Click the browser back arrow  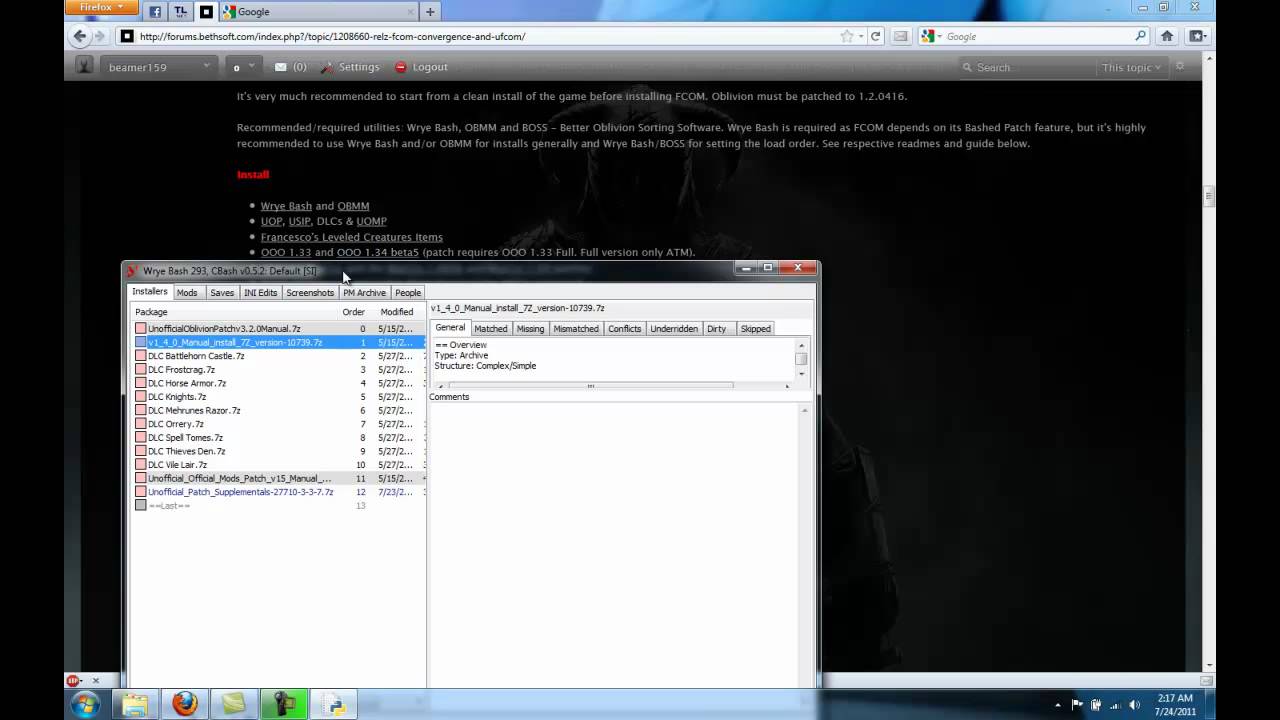[80, 36]
